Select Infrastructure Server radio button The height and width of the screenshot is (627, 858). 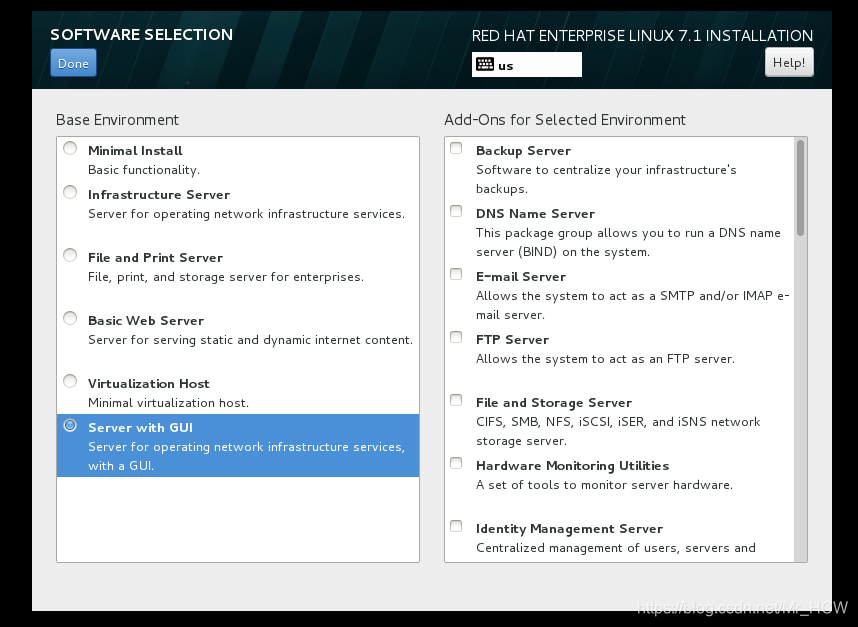(70, 192)
